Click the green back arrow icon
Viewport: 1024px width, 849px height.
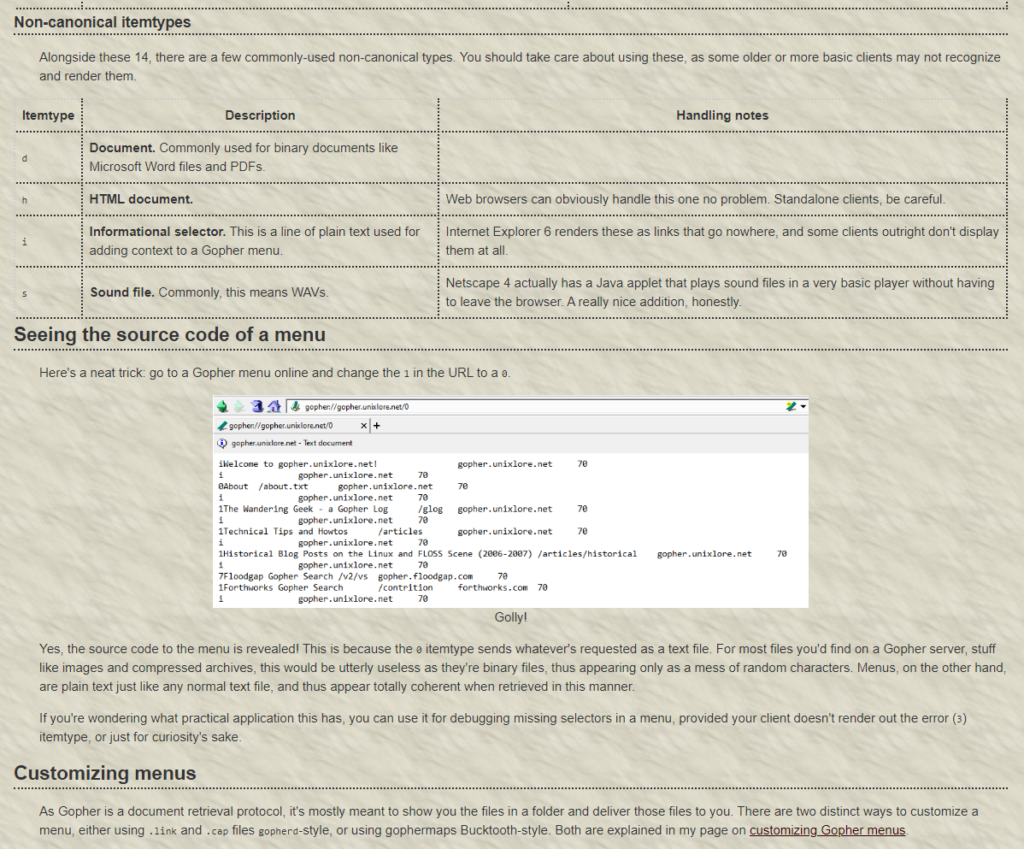pyautogui.click(x=222, y=407)
